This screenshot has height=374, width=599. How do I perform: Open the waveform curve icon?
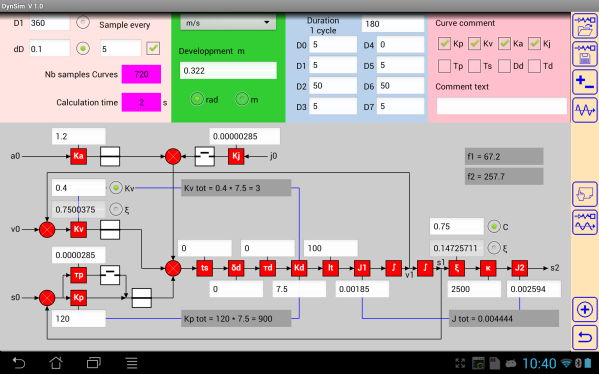click(584, 110)
